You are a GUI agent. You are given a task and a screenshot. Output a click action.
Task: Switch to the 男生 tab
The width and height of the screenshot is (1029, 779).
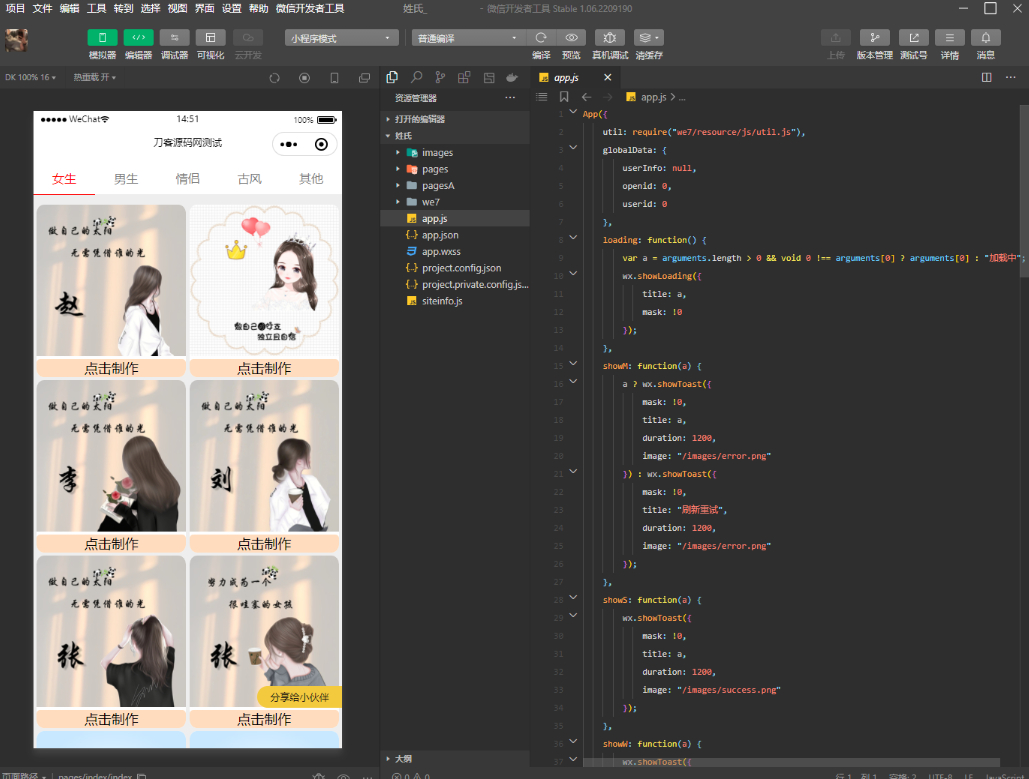pos(126,179)
